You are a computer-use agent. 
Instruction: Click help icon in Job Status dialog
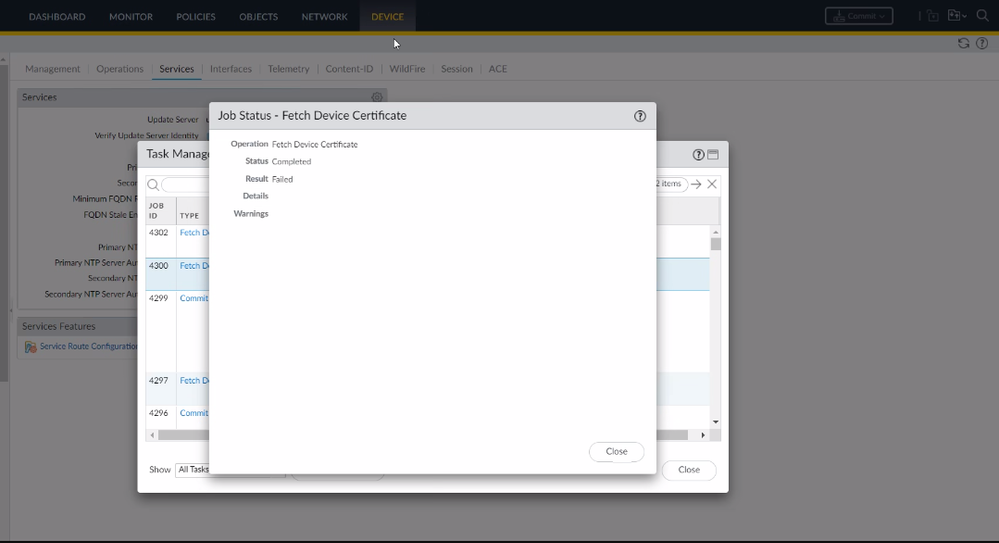(640, 116)
